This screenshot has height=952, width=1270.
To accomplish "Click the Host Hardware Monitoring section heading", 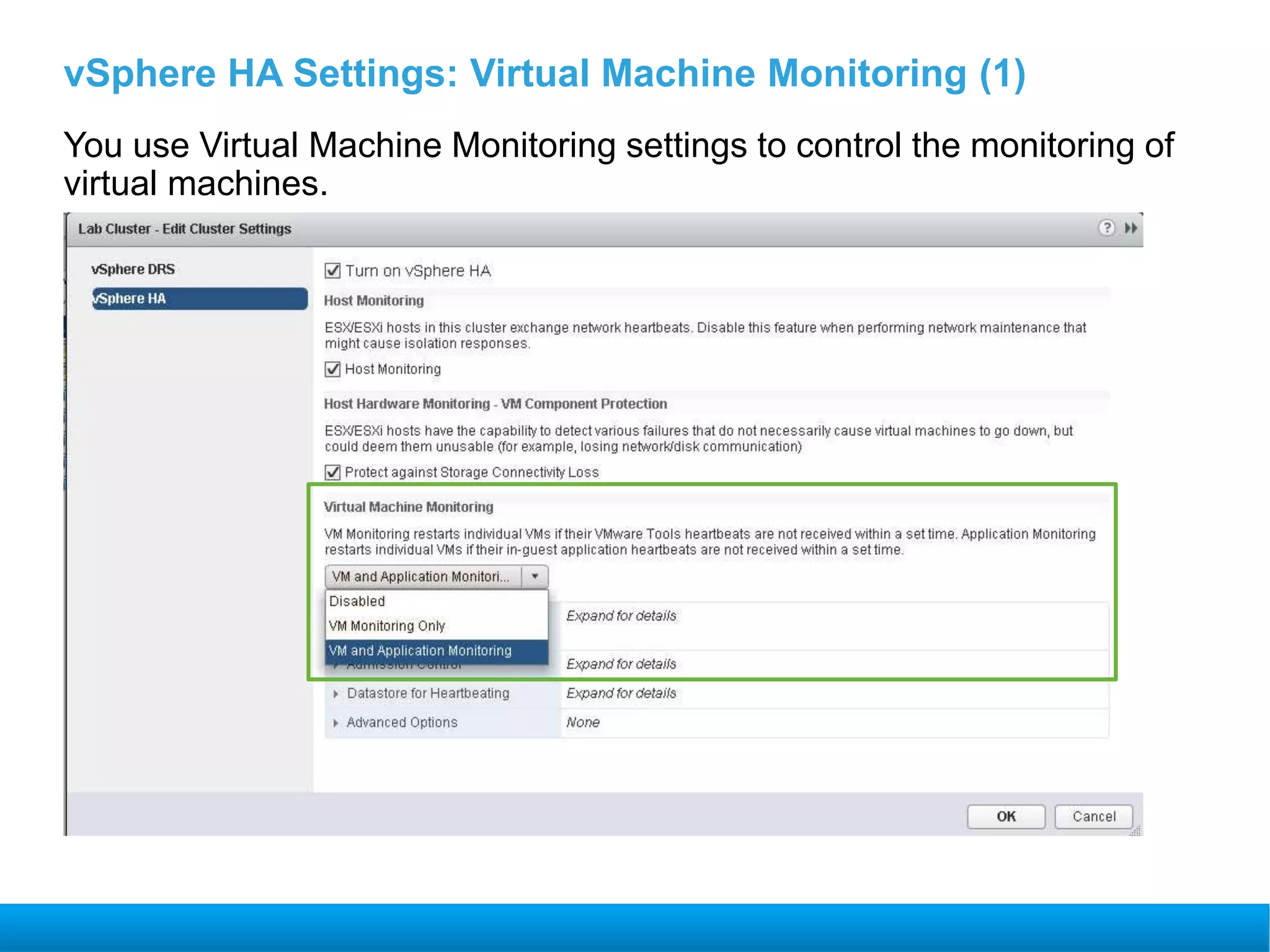I will click(x=495, y=404).
